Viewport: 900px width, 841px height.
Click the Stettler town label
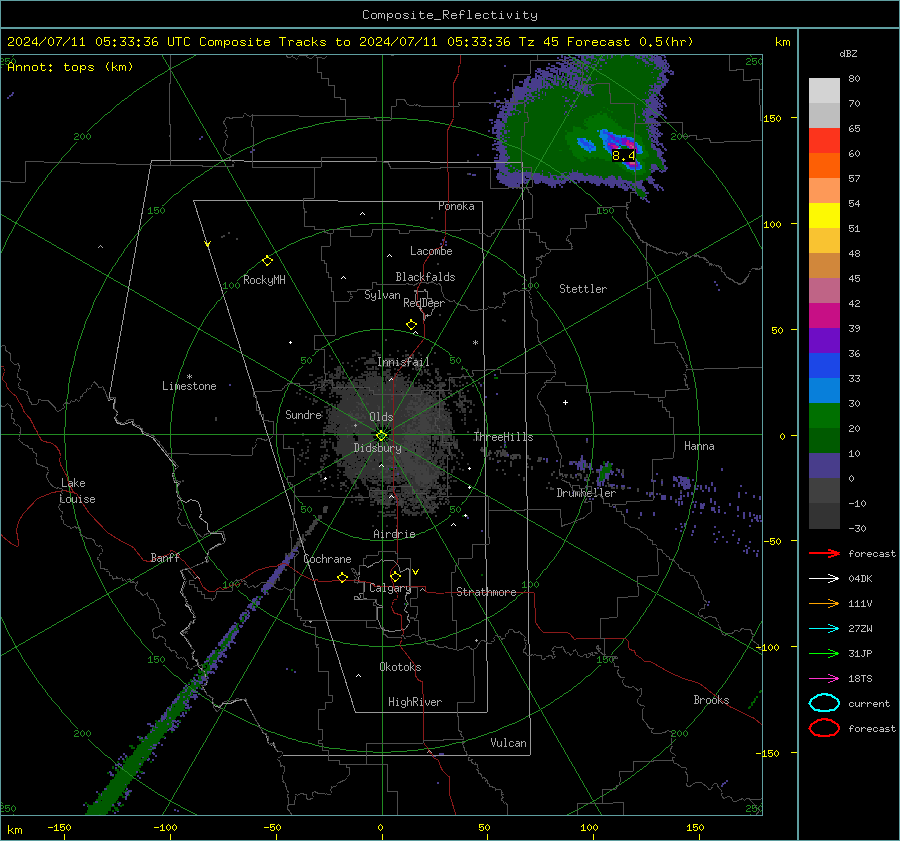pyautogui.click(x=583, y=289)
